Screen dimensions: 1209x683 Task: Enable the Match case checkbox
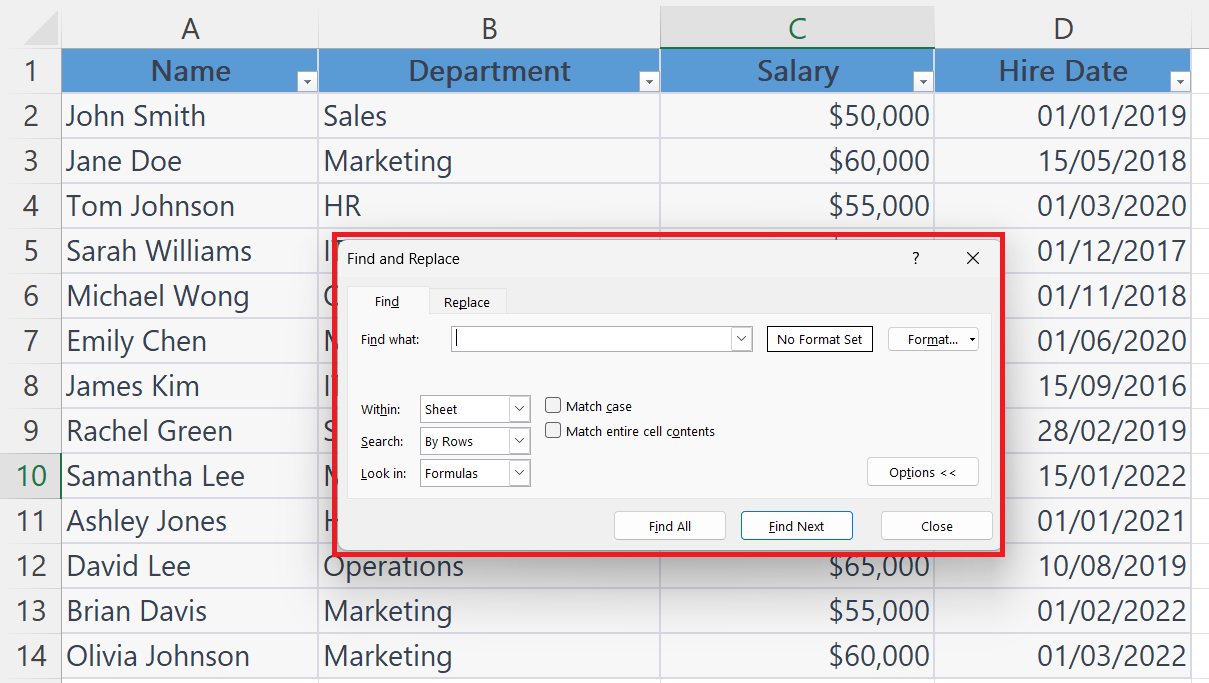[552, 406]
